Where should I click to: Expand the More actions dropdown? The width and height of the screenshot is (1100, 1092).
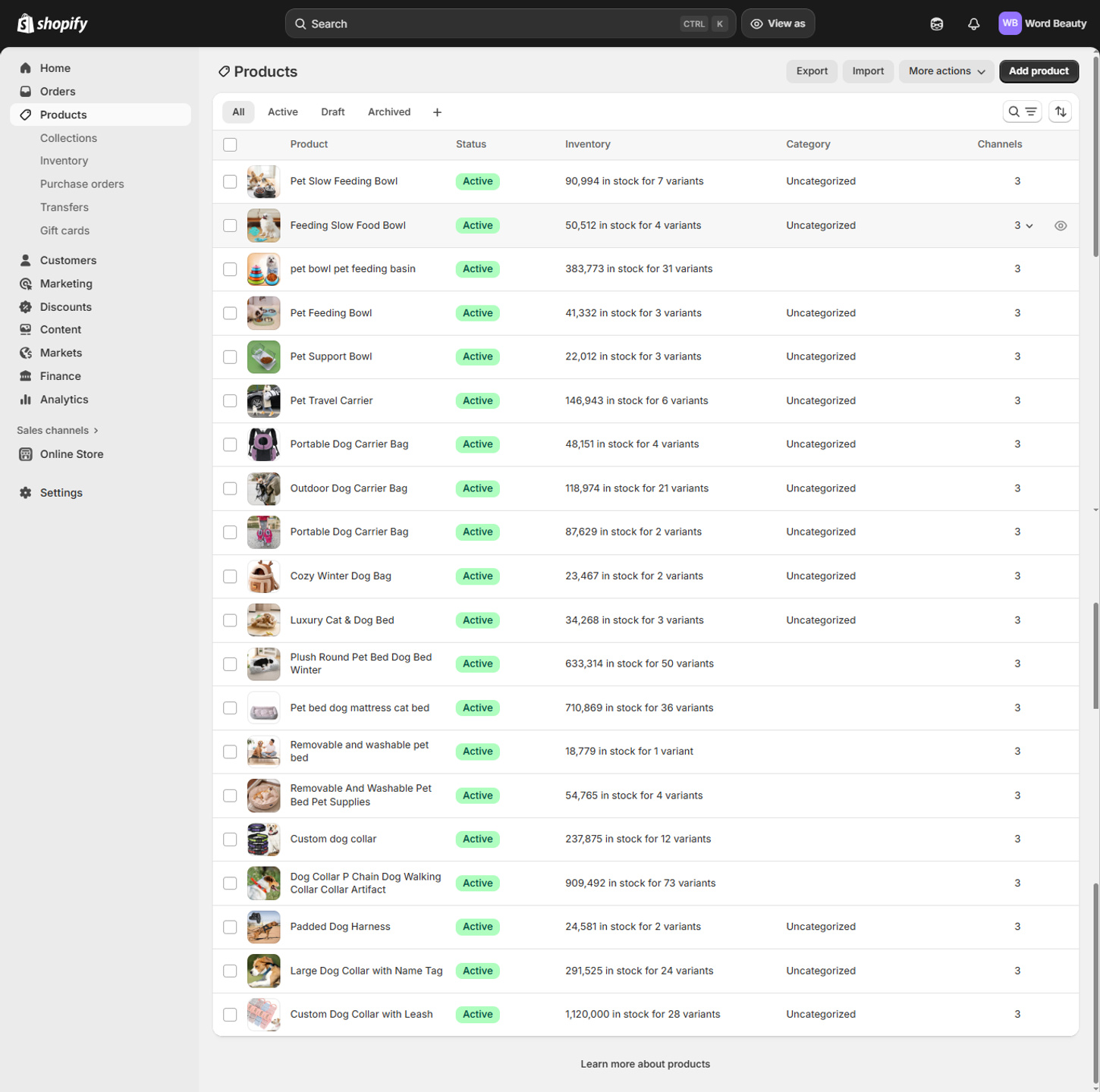(947, 71)
